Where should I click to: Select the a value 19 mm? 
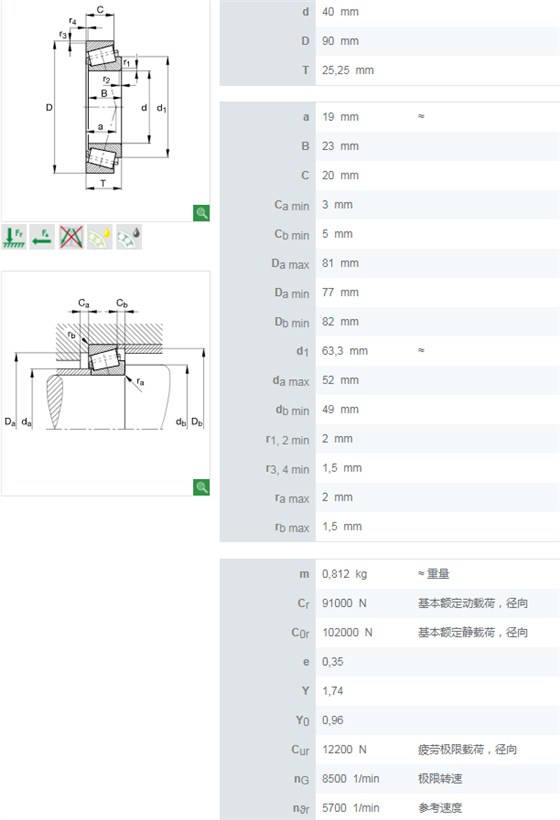tap(340, 117)
